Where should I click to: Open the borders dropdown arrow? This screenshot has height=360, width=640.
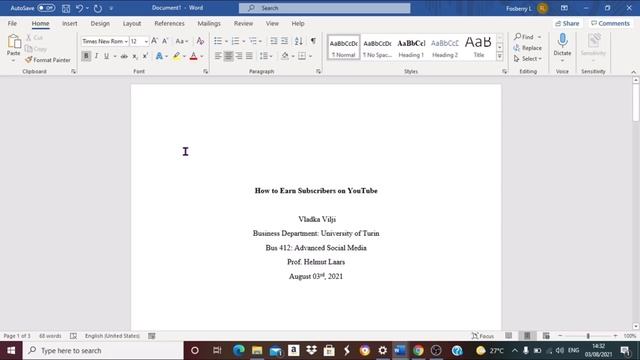click(x=311, y=56)
